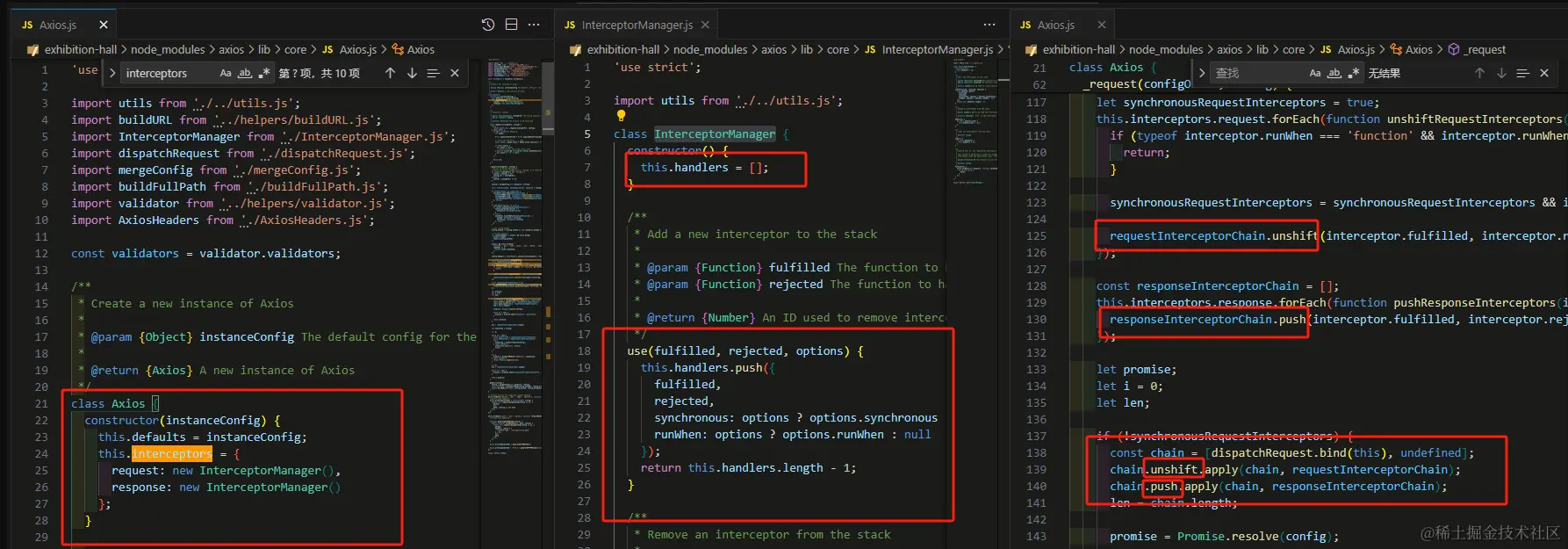Split the left editor with layout icon
The image size is (1568, 549).
(x=511, y=25)
